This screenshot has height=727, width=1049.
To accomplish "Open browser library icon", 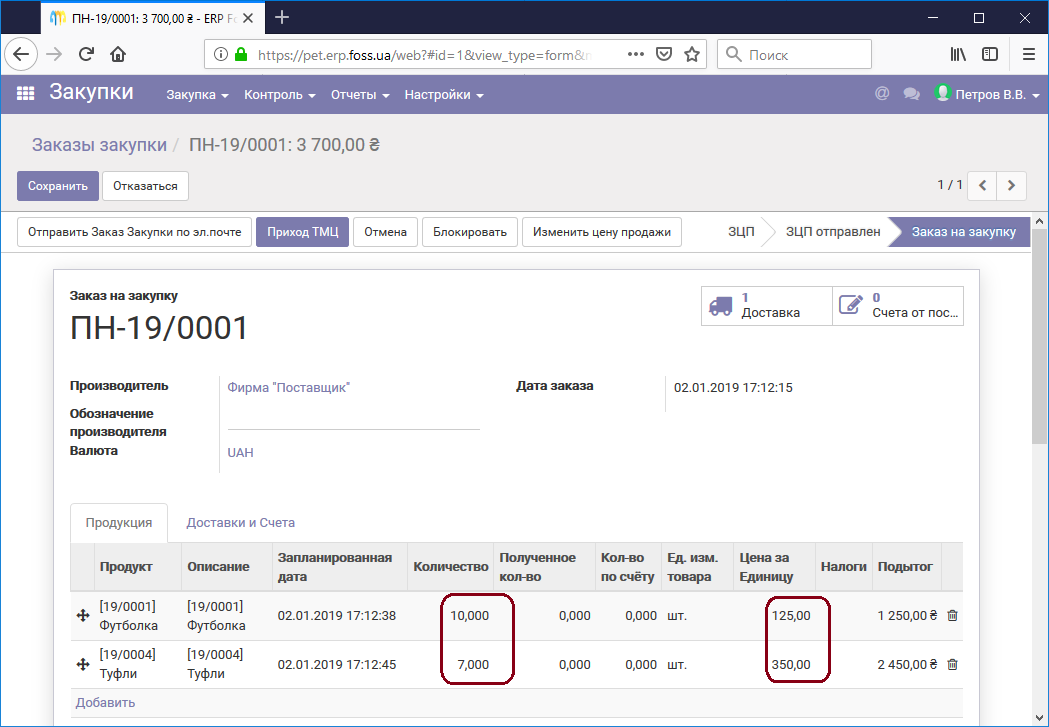I will 958,54.
